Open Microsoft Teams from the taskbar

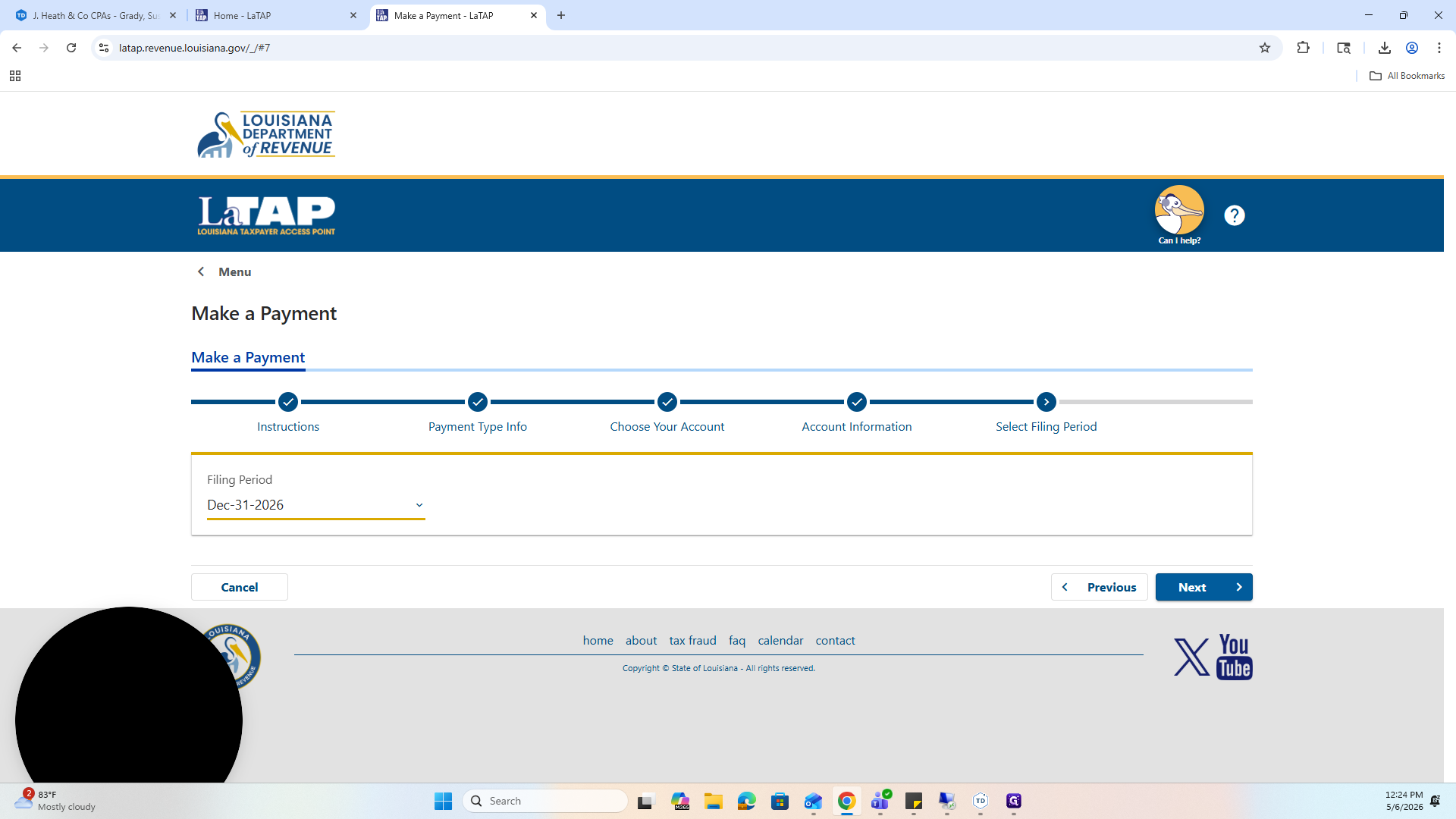click(880, 801)
